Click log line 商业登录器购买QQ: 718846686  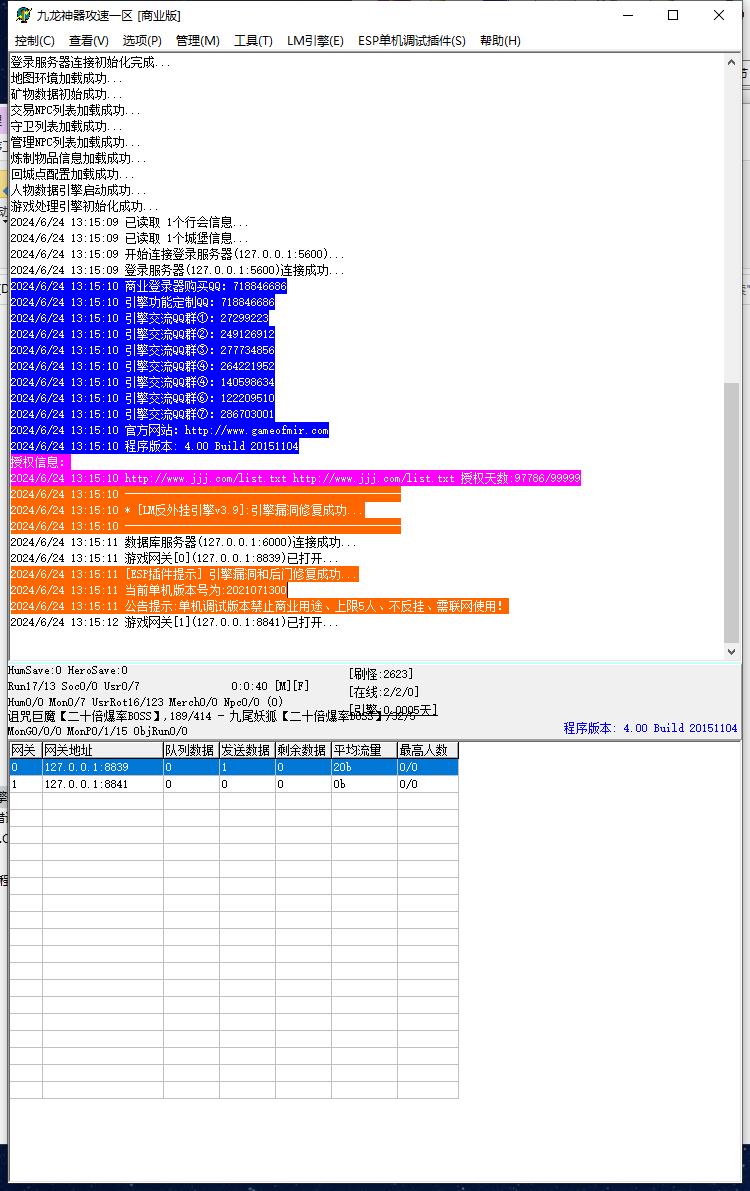[148, 286]
